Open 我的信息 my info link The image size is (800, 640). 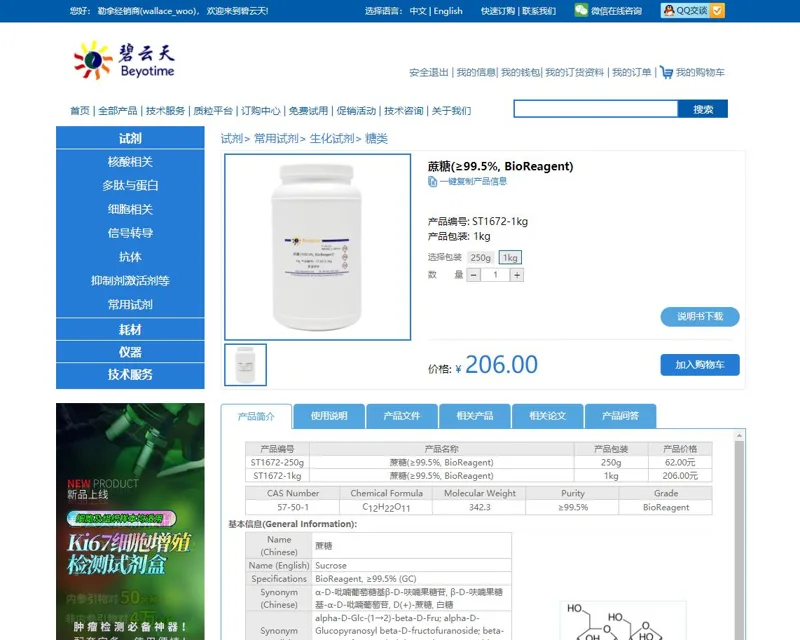pos(476,72)
